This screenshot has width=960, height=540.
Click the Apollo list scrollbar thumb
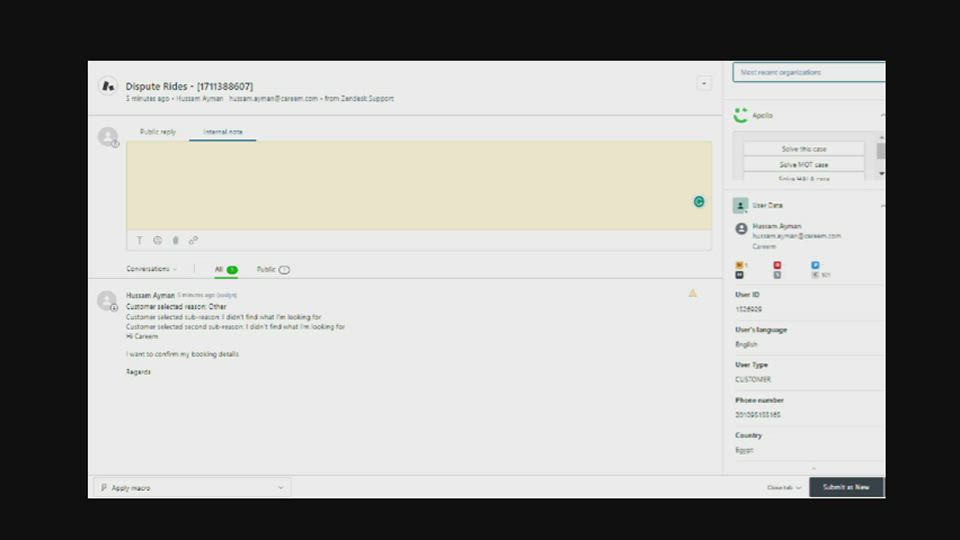click(880, 151)
